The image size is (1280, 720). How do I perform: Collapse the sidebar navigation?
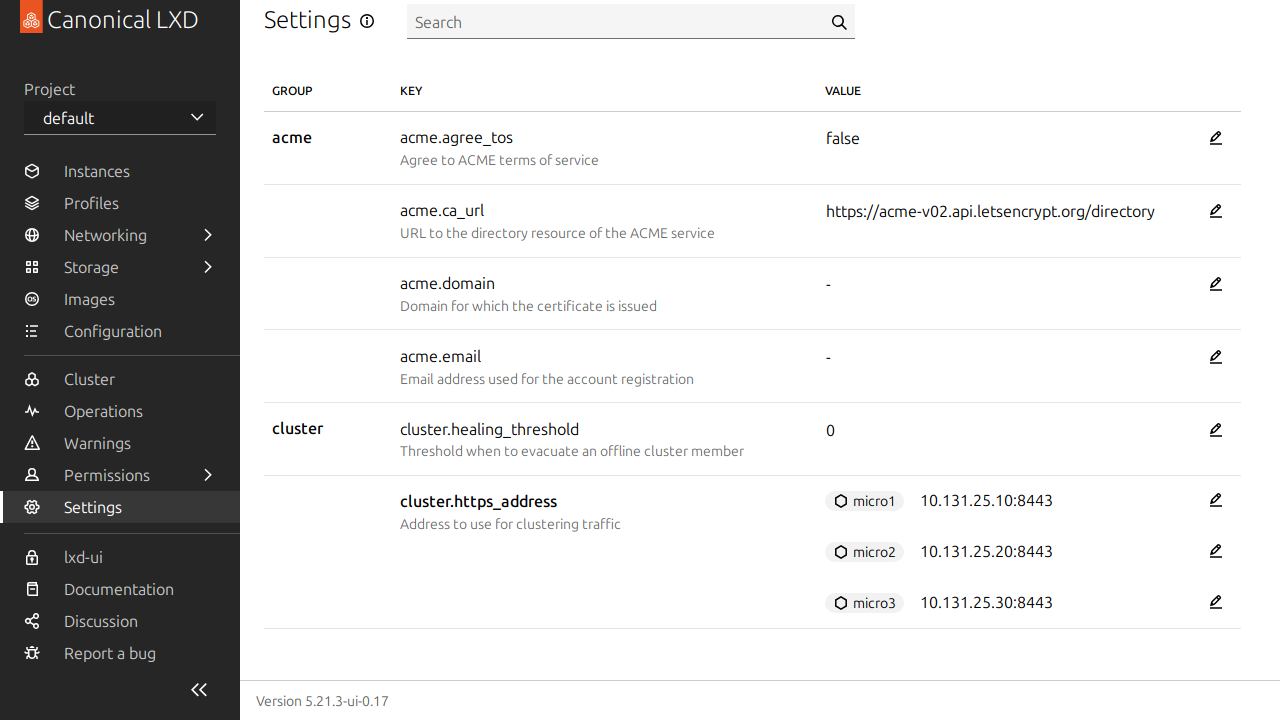(199, 689)
